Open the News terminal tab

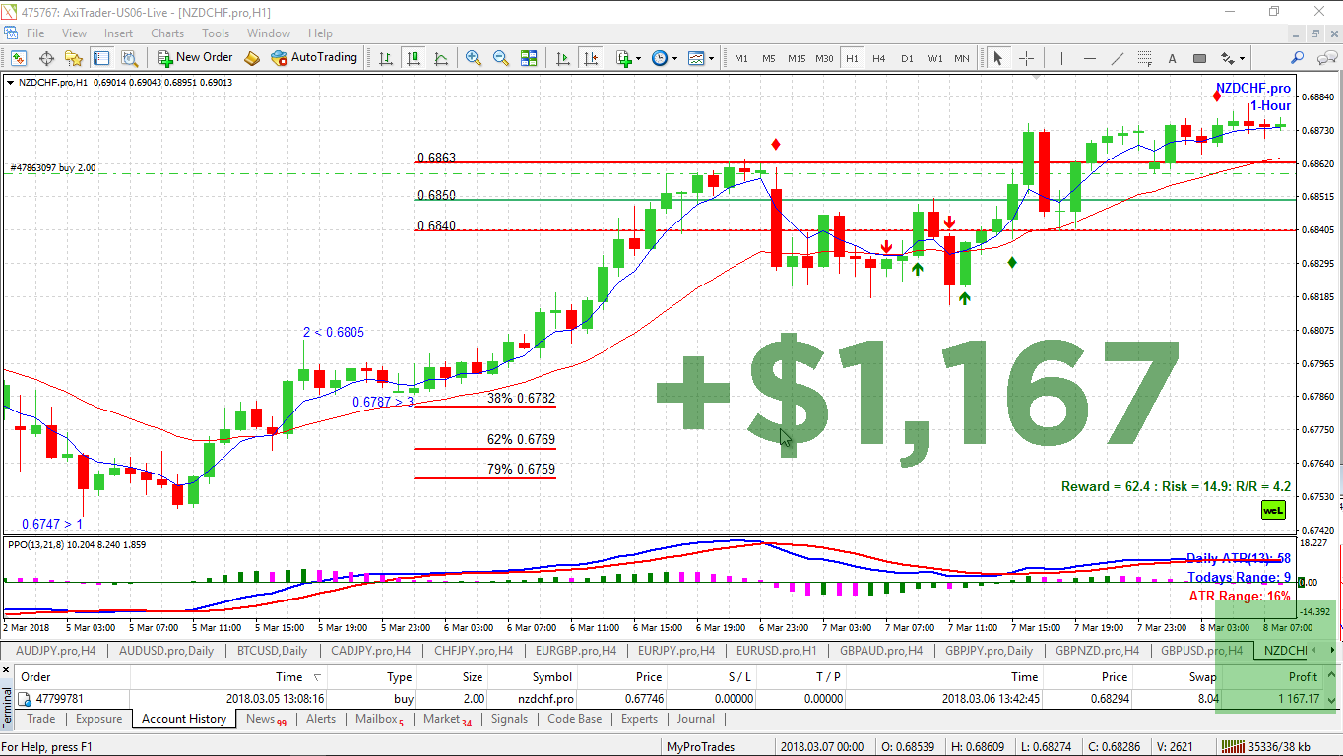tap(266, 719)
